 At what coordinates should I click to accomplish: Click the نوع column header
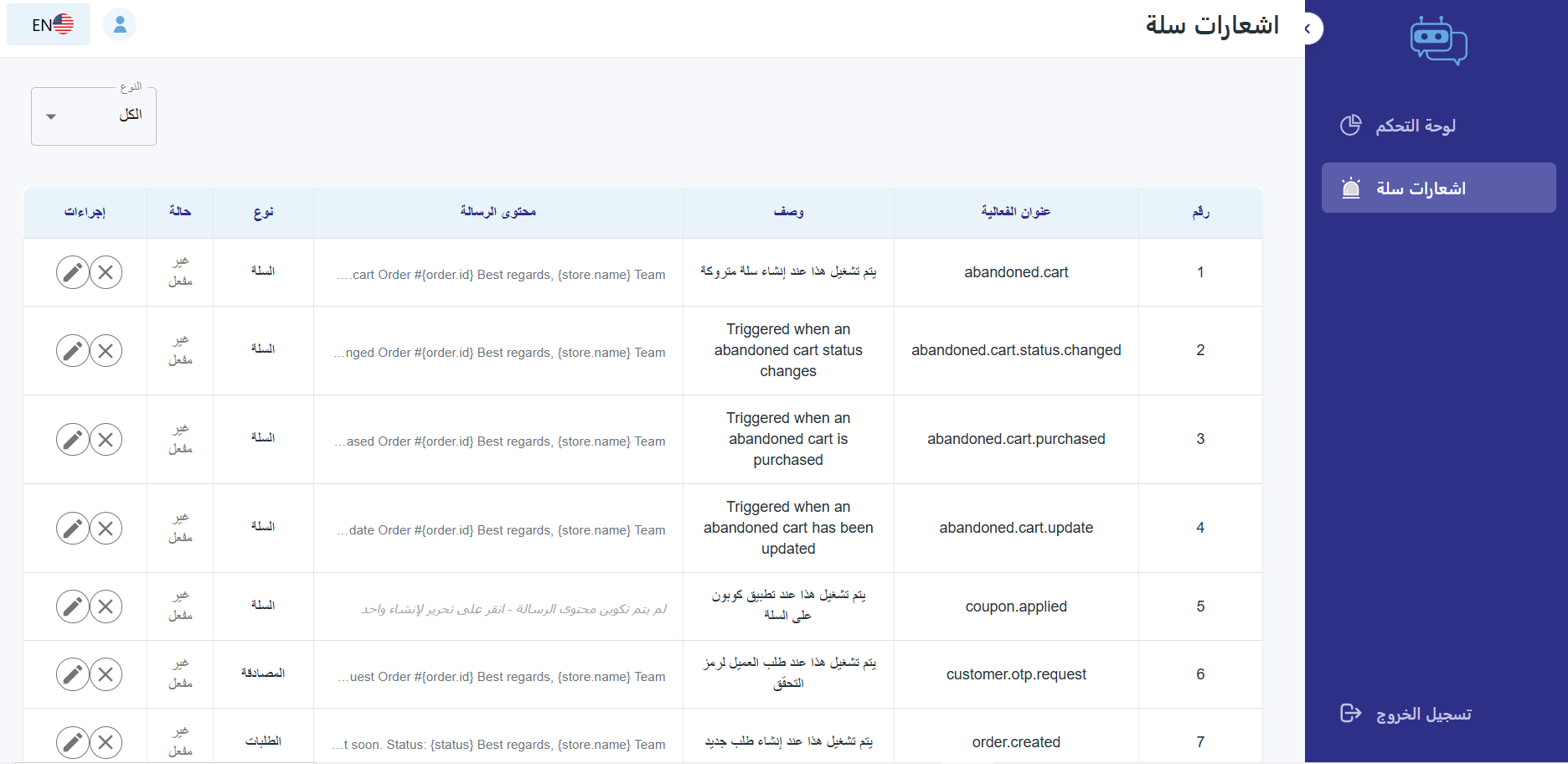coord(263,212)
